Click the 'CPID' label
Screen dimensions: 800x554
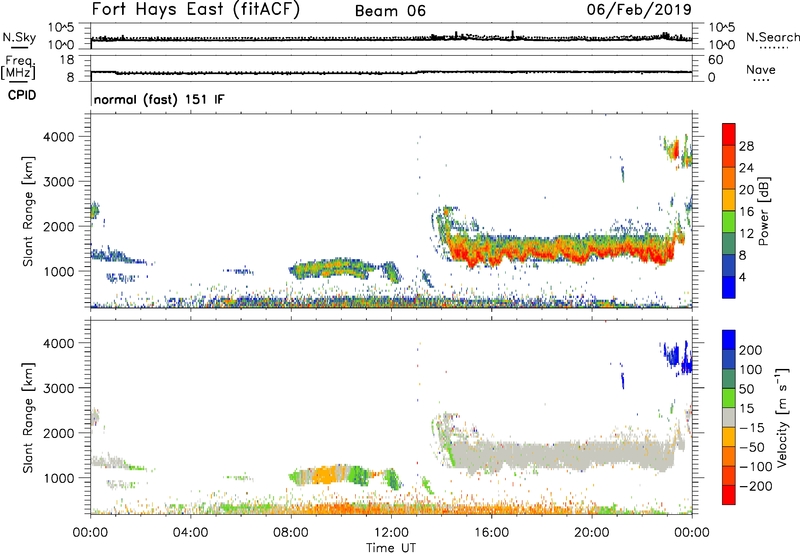(22, 95)
